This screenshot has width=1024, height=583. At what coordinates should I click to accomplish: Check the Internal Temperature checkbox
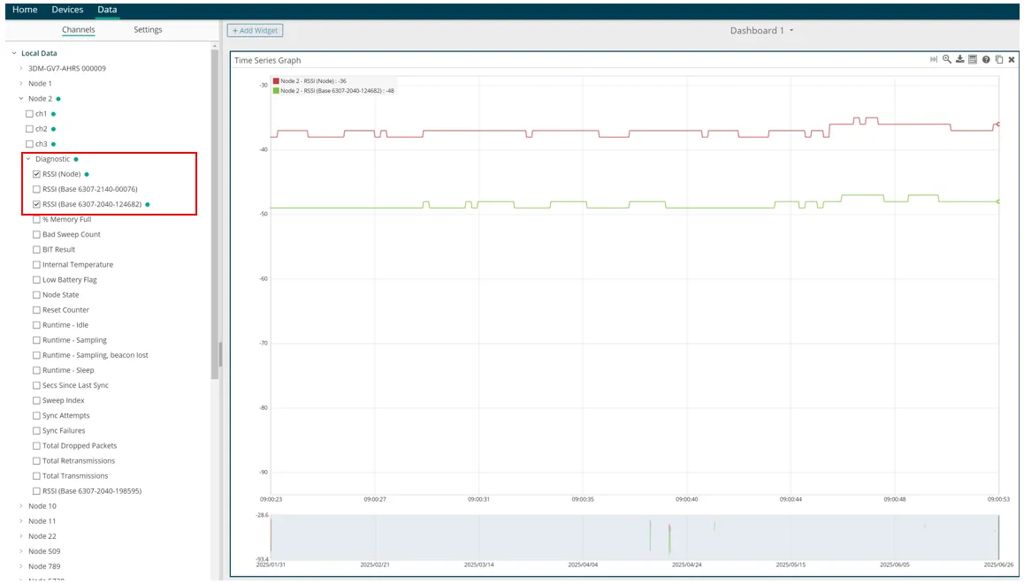(x=37, y=265)
